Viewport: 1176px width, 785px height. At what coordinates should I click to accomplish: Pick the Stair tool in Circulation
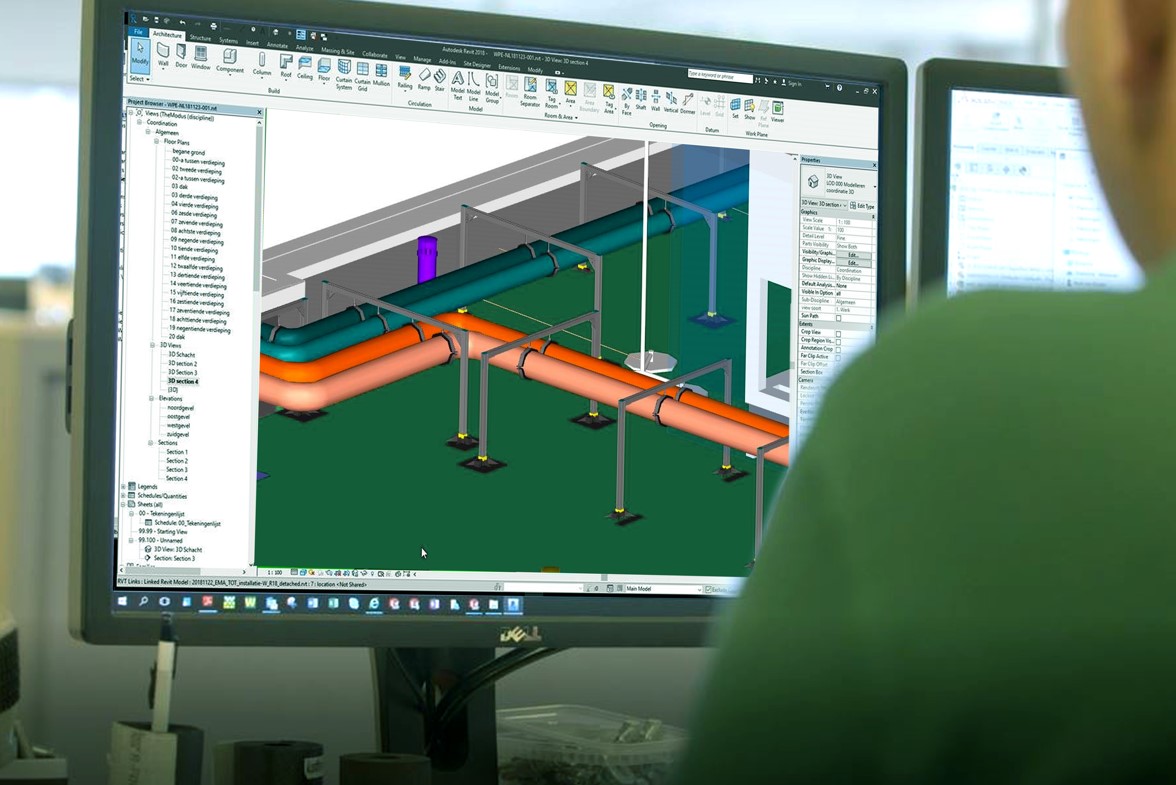(x=440, y=79)
